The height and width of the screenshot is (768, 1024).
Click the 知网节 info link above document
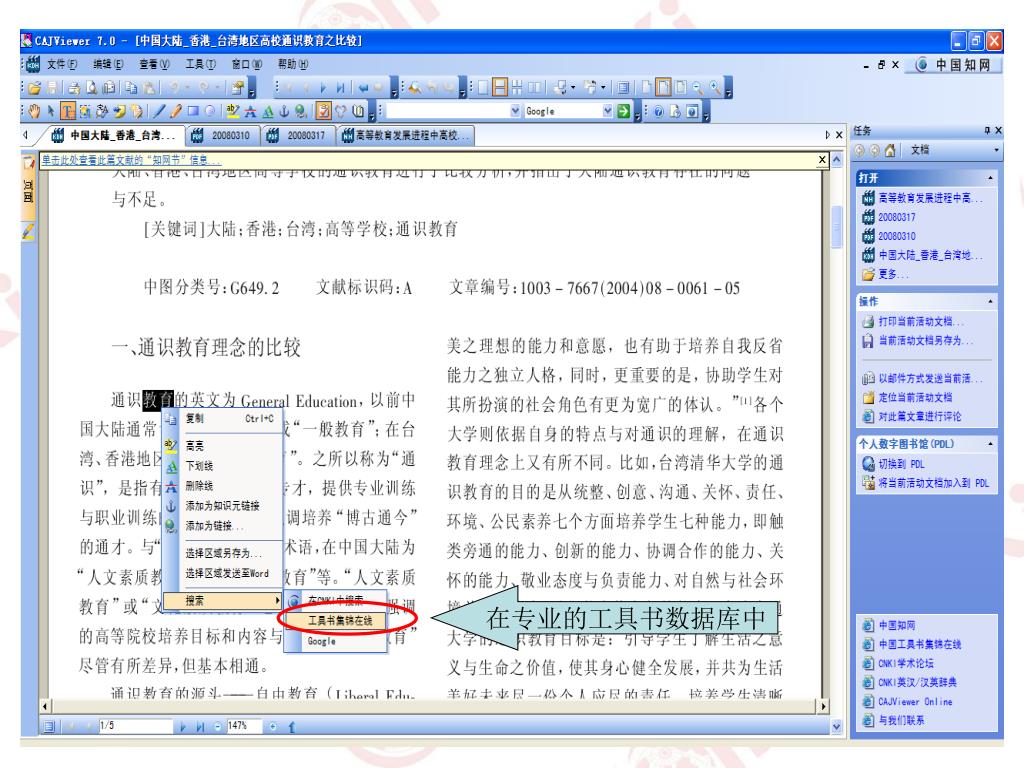point(131,160)
